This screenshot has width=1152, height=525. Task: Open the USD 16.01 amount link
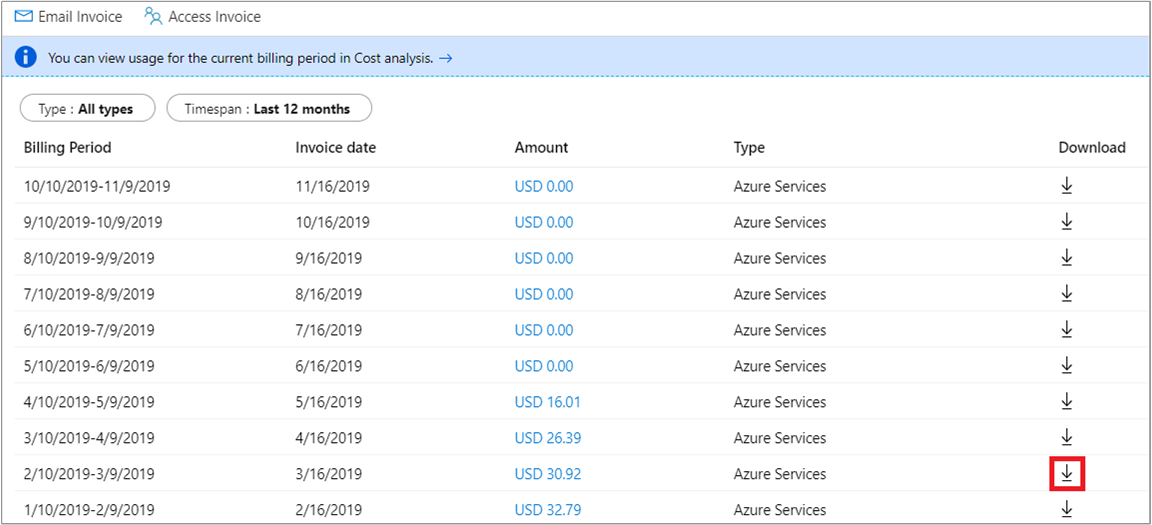tap(547, 402)
